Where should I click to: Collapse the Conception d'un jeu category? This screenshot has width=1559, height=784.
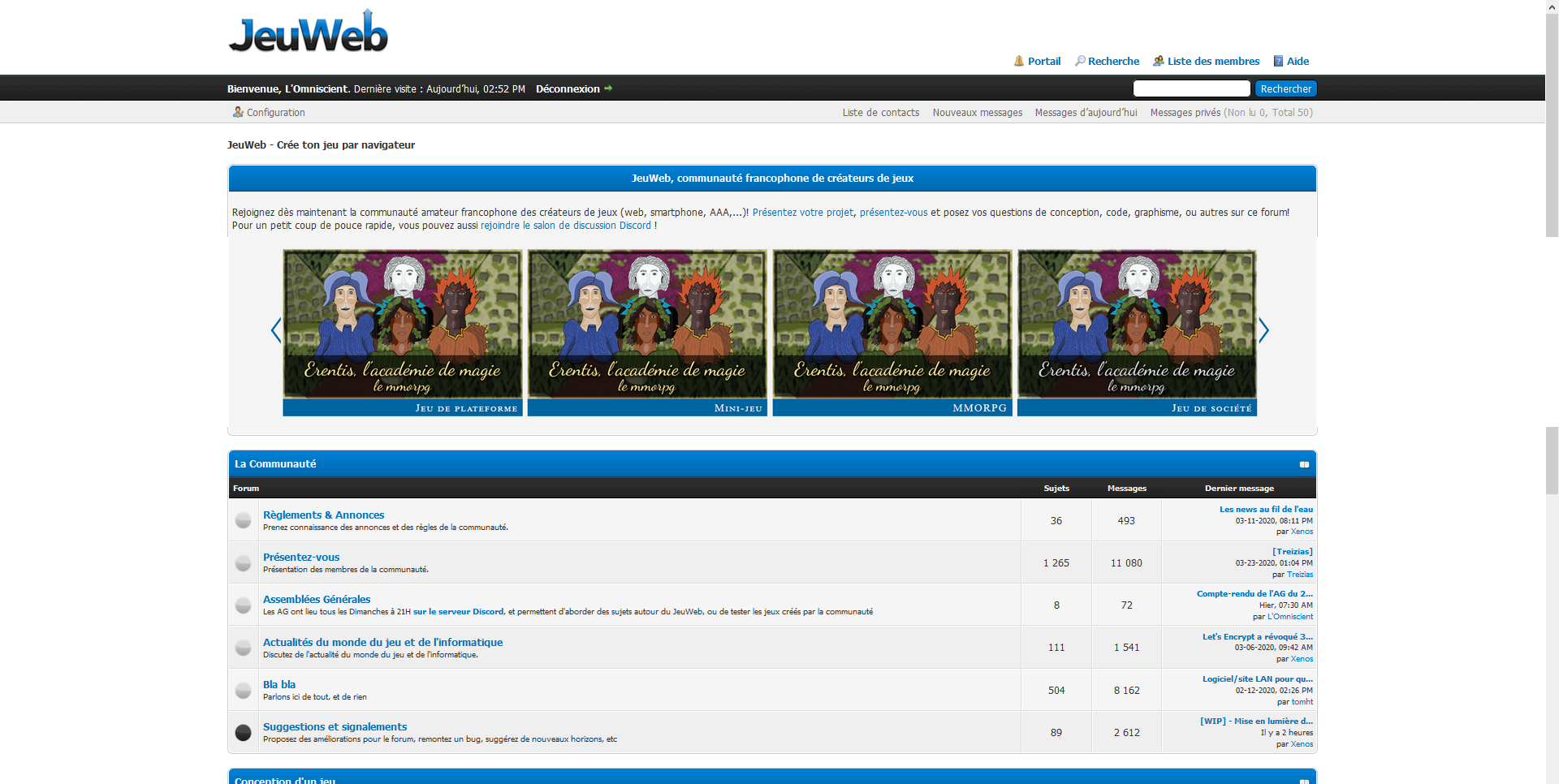click(1304, 781)
